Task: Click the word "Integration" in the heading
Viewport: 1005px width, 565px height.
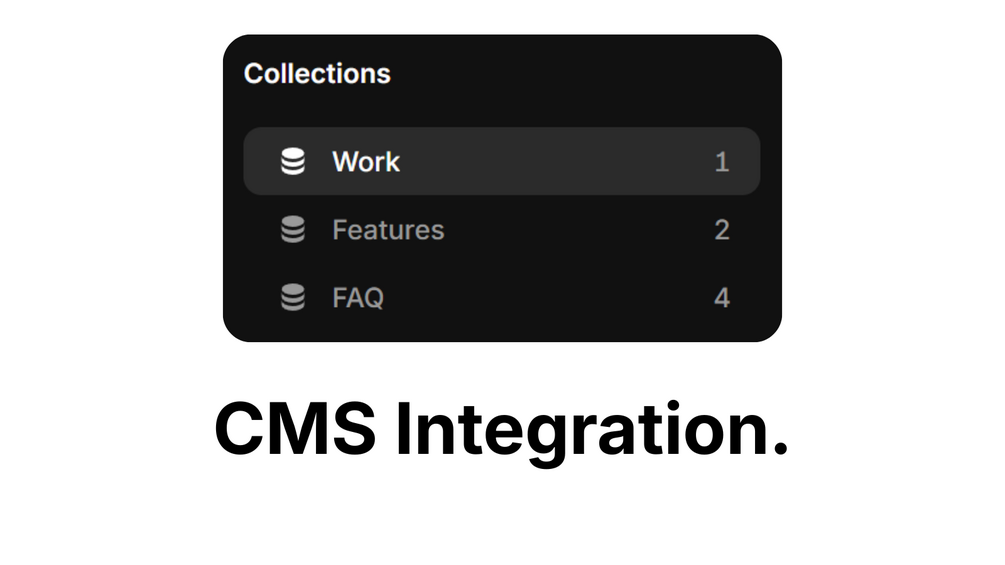Action: [577, 432]
